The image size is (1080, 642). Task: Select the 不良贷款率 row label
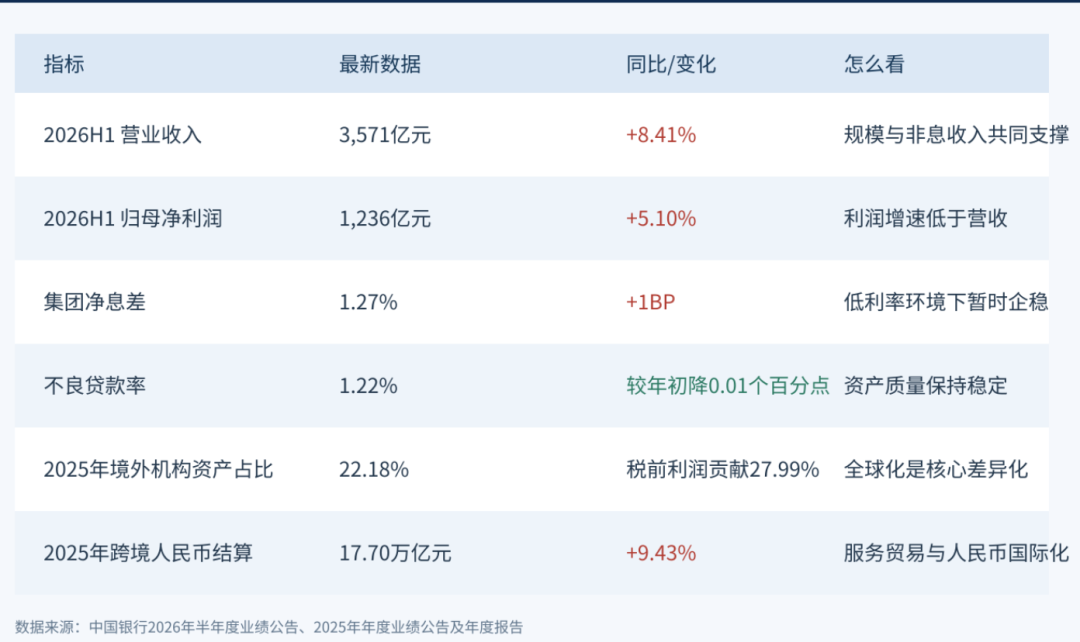pyautogui.click(x=94, y=385)
